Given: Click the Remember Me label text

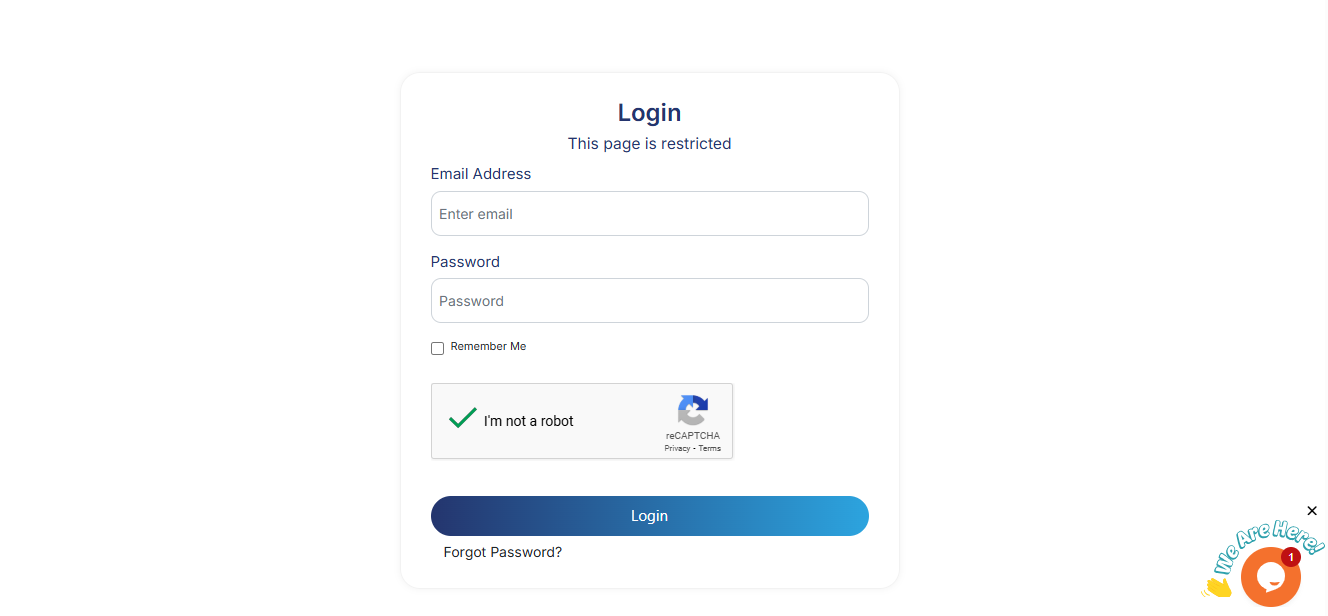Looking at the screenshot, I should click(488, 347).
